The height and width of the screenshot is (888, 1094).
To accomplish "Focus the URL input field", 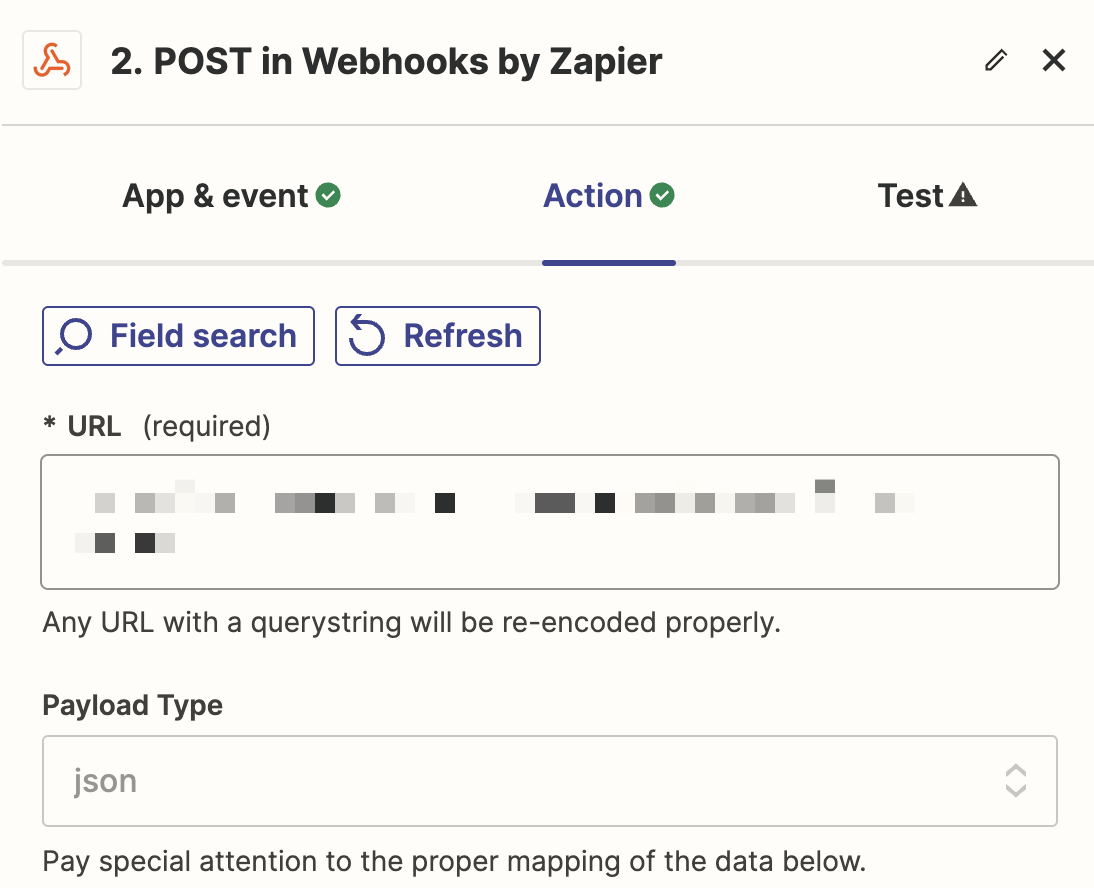I will 549,522.
